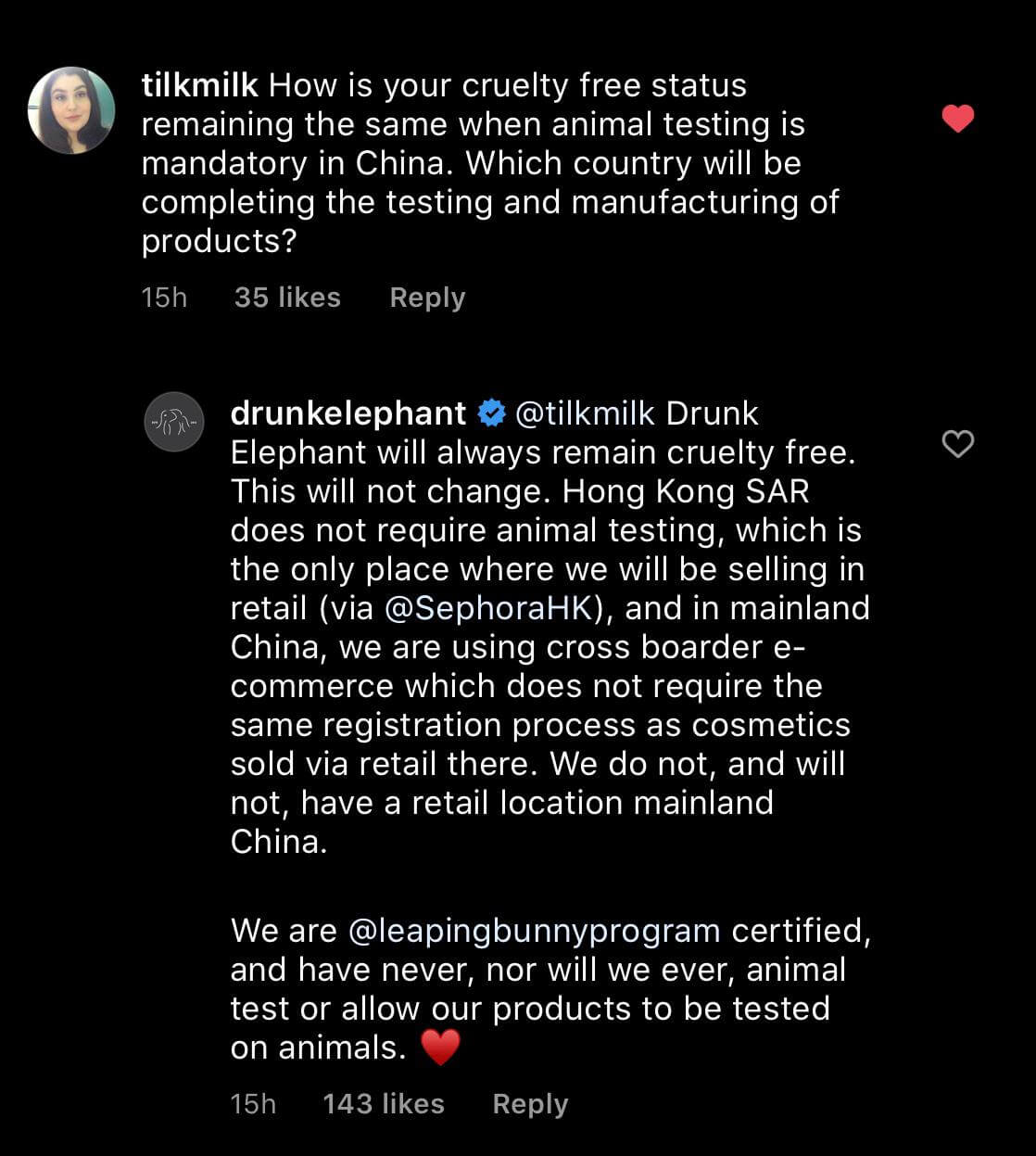Unlike tilkmilk's comment via red heart
This screenshot has height=1156, width=1036.
pyautogui.click(x=957, y=119)
